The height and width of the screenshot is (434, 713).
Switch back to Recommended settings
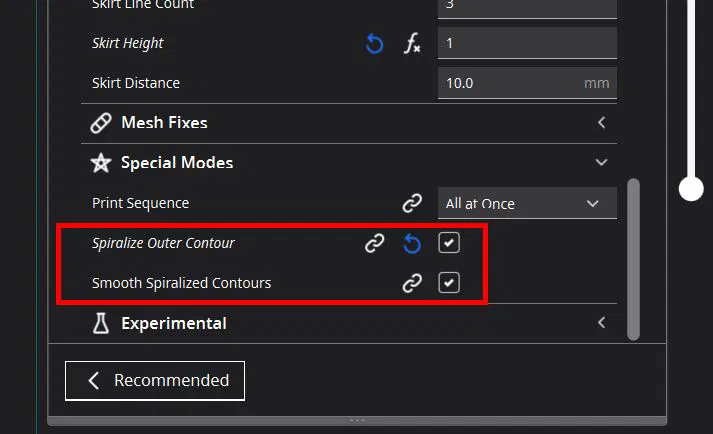click(x=155, y=380)
